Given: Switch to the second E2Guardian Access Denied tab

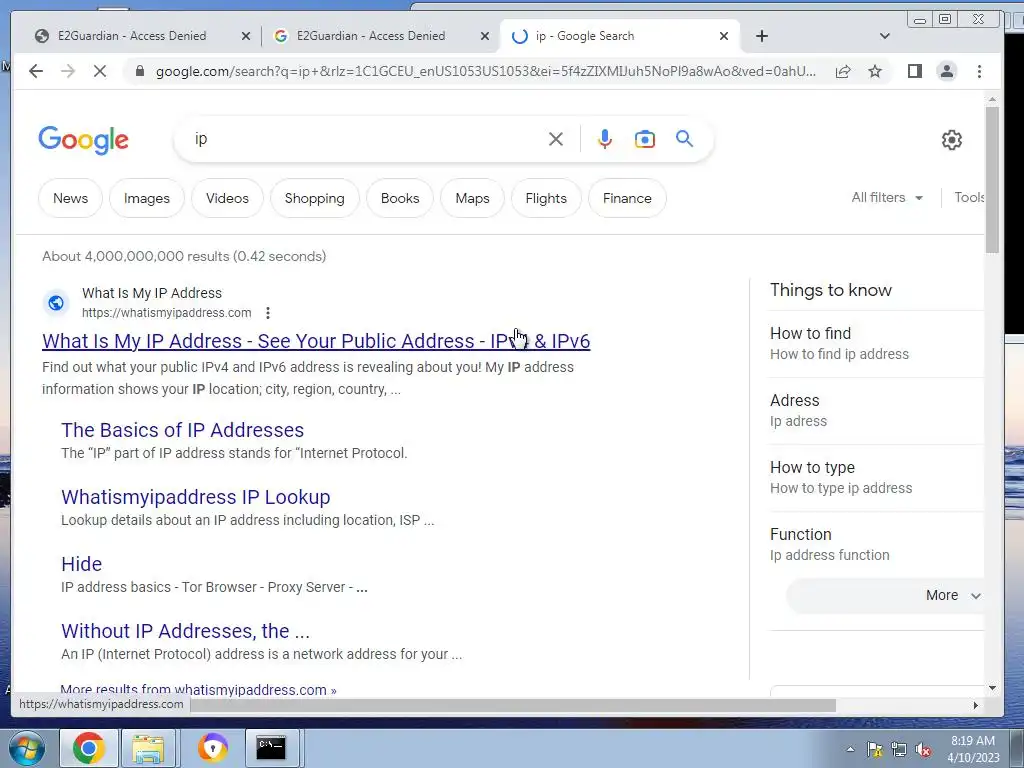Looking at the screenshot, I should pos(371,36).
